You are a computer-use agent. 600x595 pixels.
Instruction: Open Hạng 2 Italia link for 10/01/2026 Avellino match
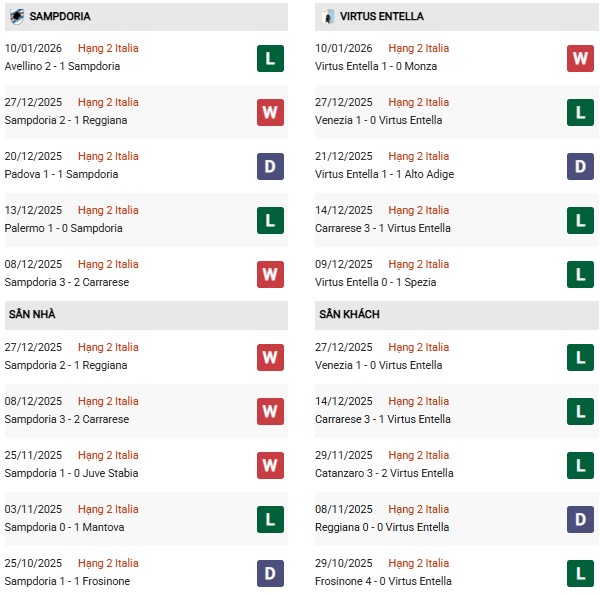(x=108, y=48)
